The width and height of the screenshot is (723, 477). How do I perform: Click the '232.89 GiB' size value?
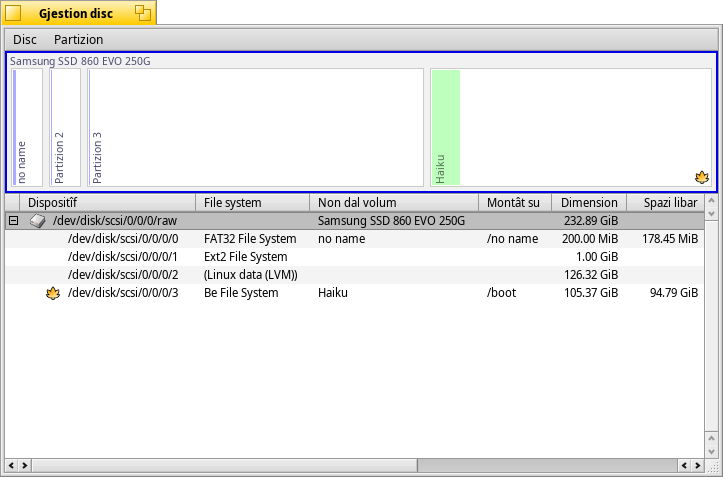591,221
